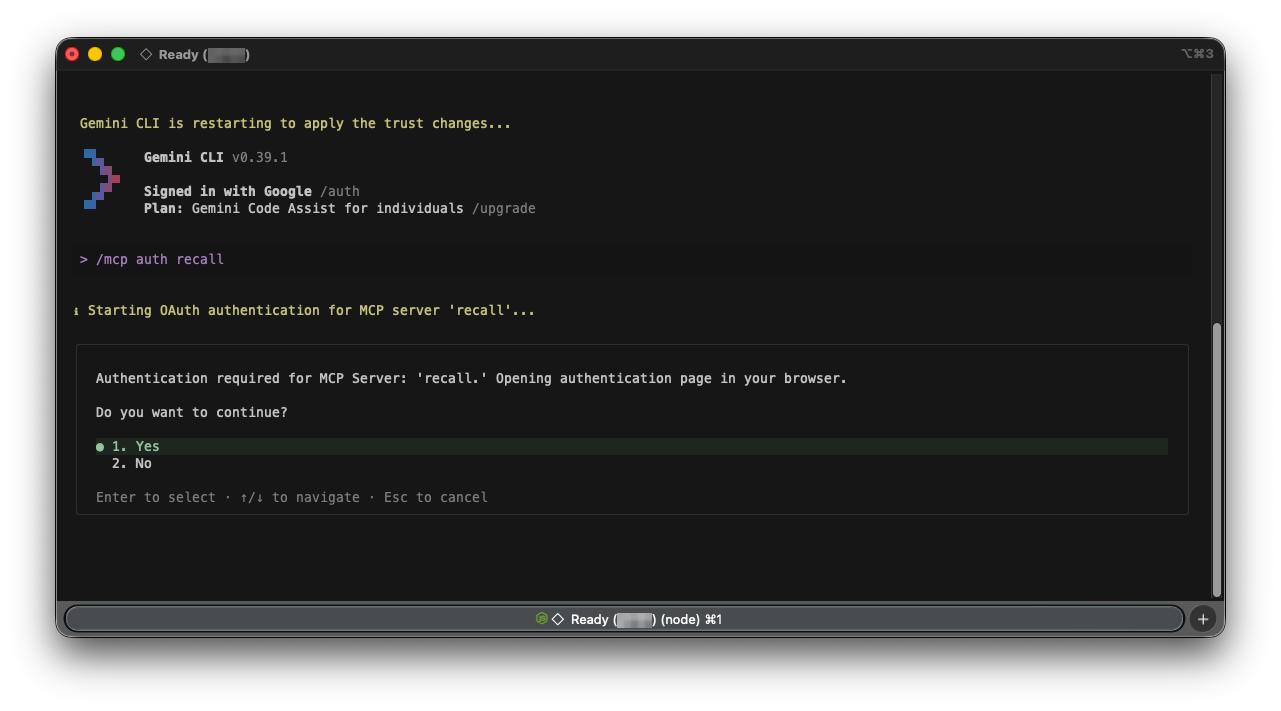Screen dimensions: 1281x711
Task: Select the "1. Yes" option
Action: (631, 446)
